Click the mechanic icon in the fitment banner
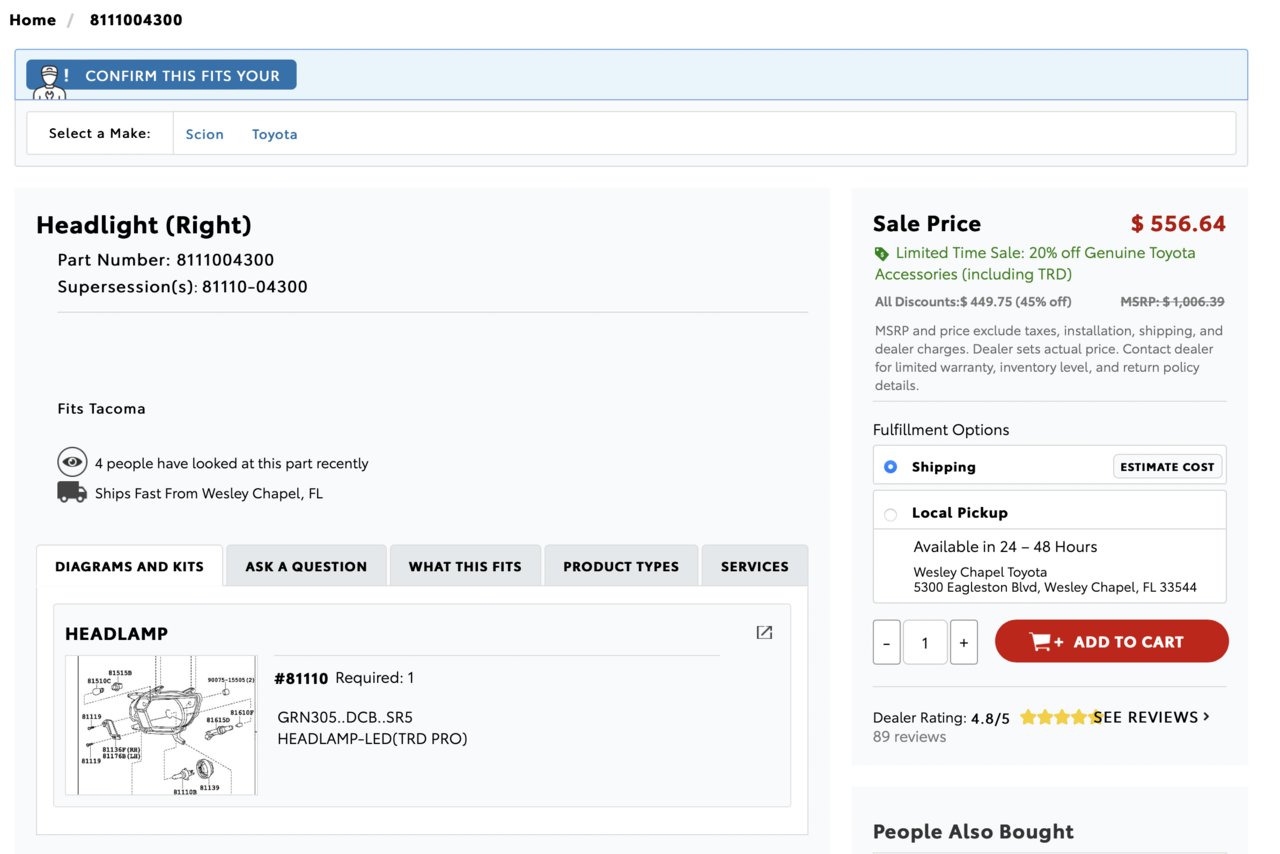This screenshot has width=1280, height=854. coord(49,81)
